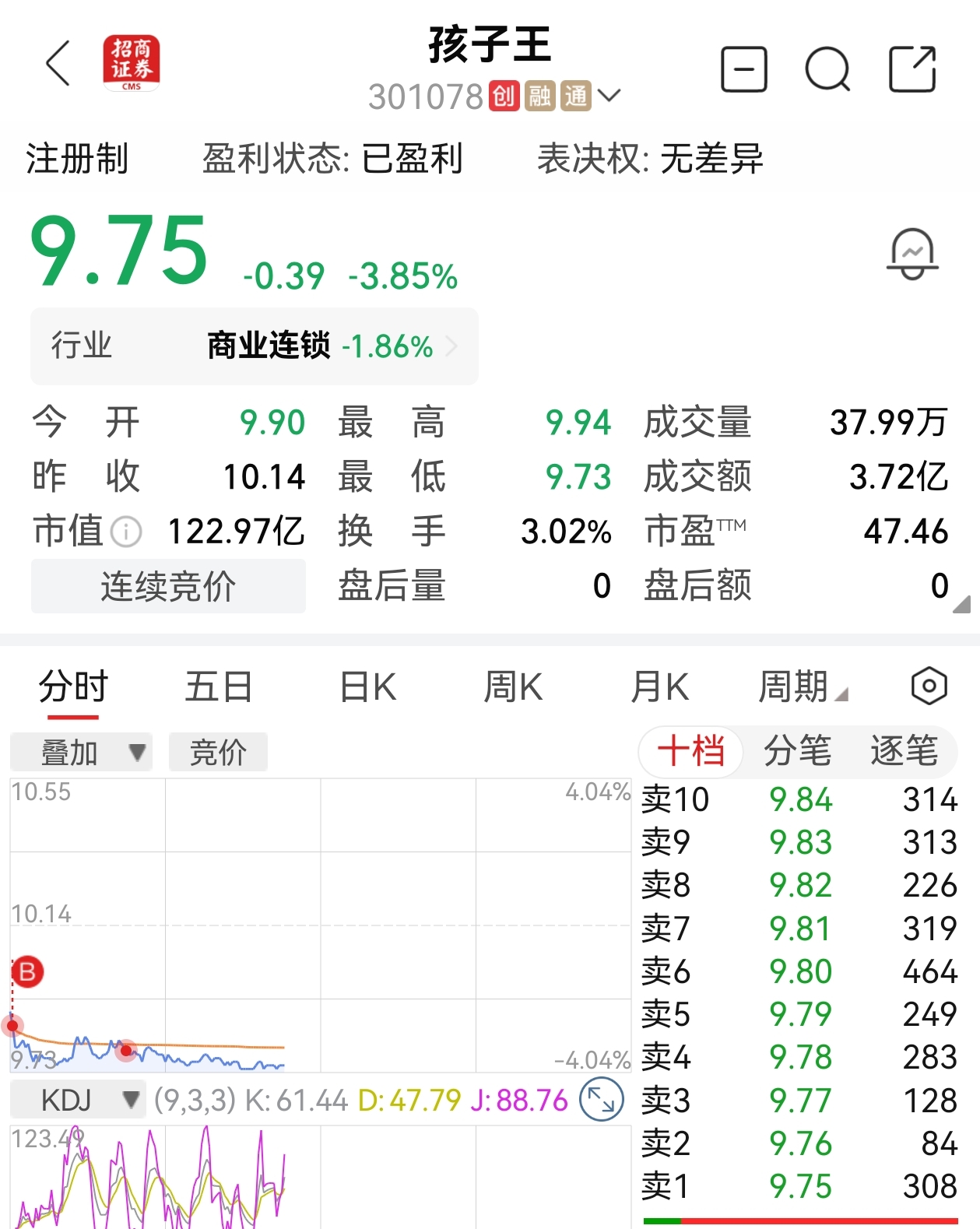Tap the 市盈TTM value 47.46

pyautogui.click(x=906, y=532)
